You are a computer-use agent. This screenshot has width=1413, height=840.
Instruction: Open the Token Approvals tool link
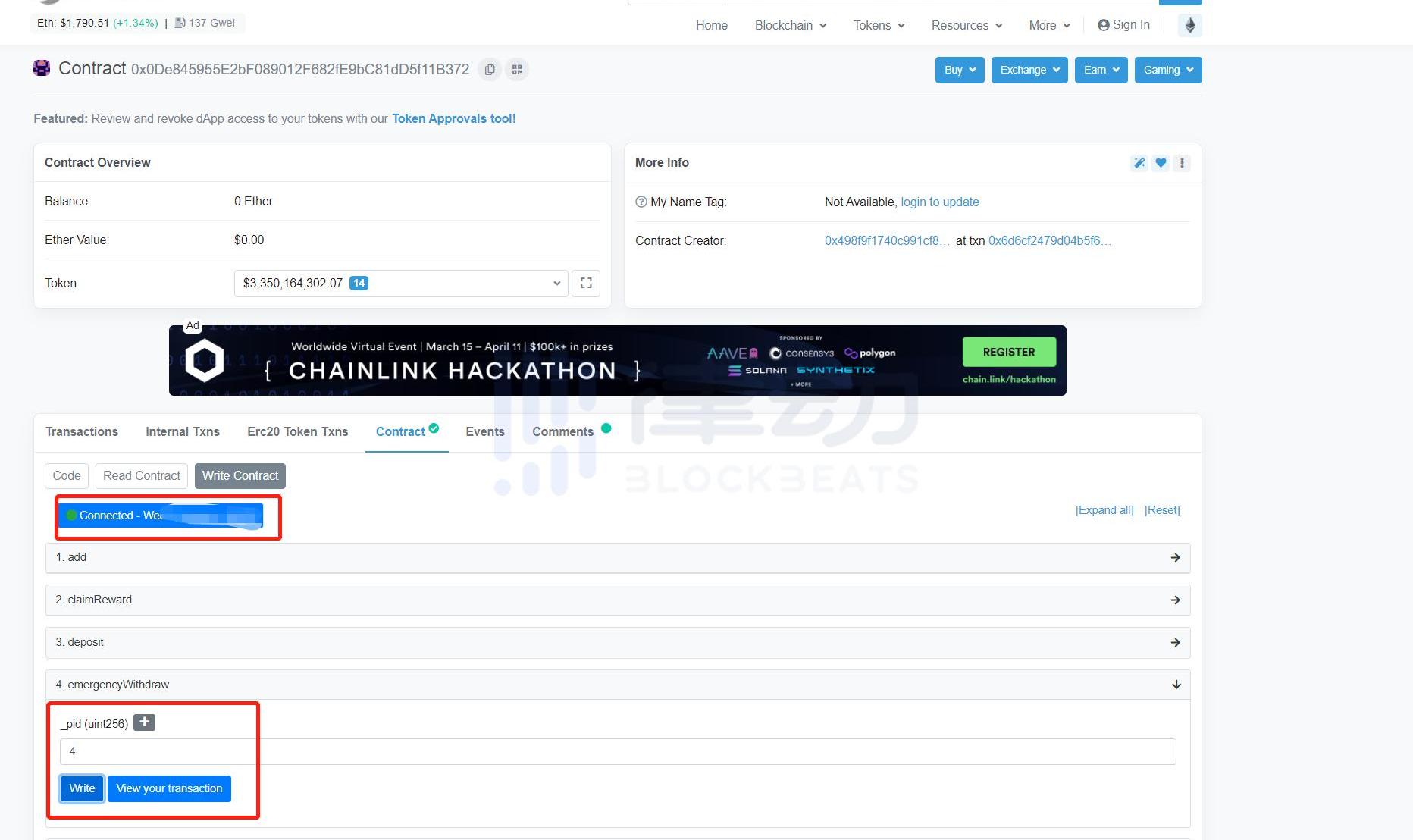click(x=453, y=119)
